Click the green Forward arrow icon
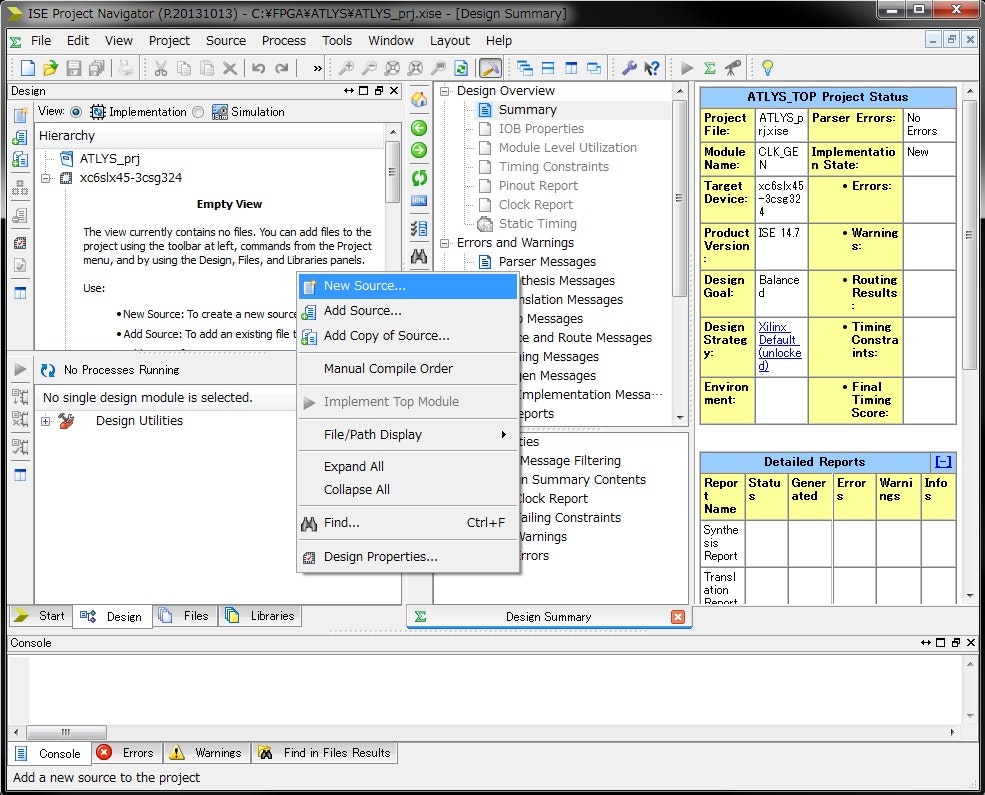The width and height of the screenshot is (985, 795). pos(419,150)
